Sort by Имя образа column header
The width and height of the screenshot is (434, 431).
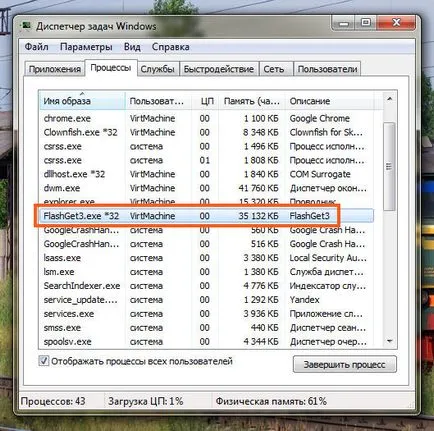tap(83, 101)
